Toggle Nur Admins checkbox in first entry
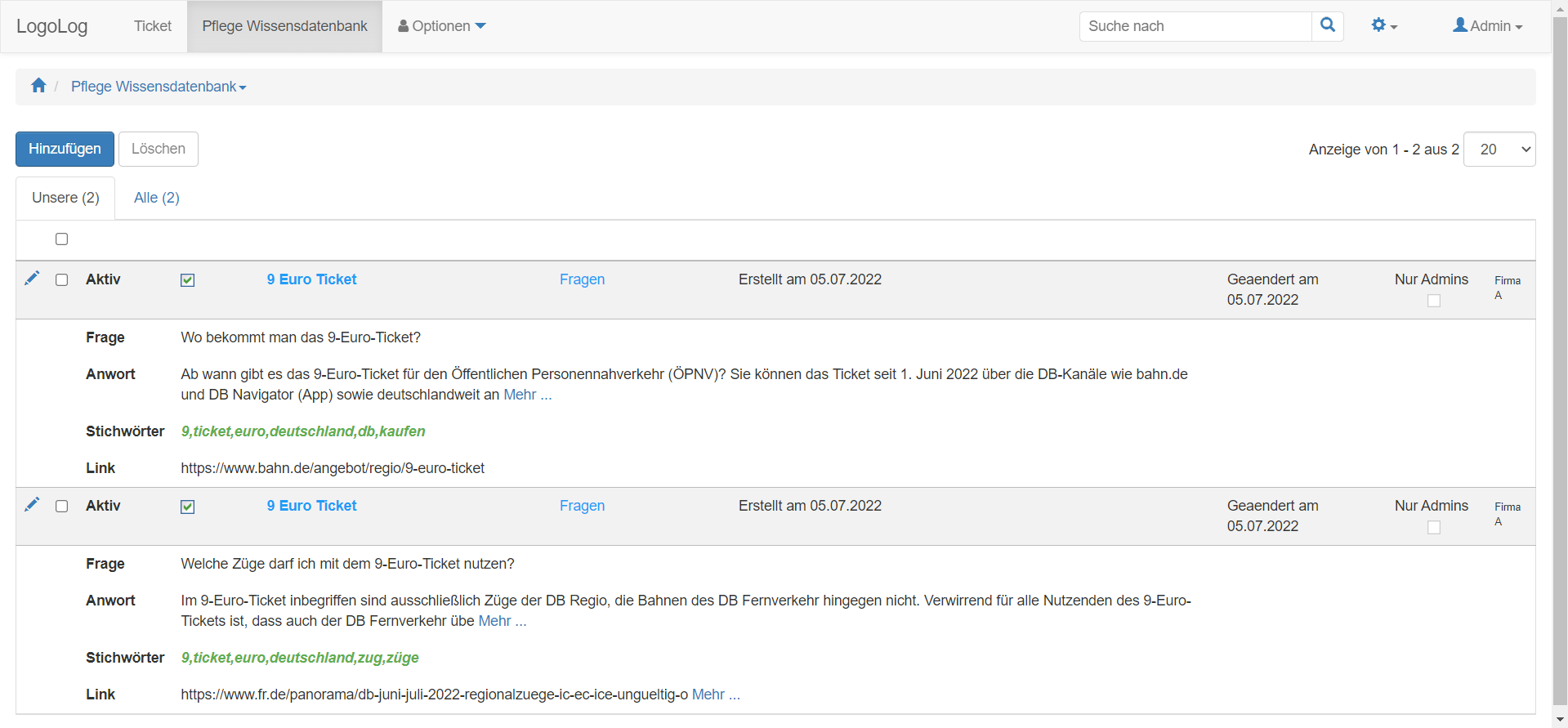Screen dimensions: 1568x728 (1434, 301)
